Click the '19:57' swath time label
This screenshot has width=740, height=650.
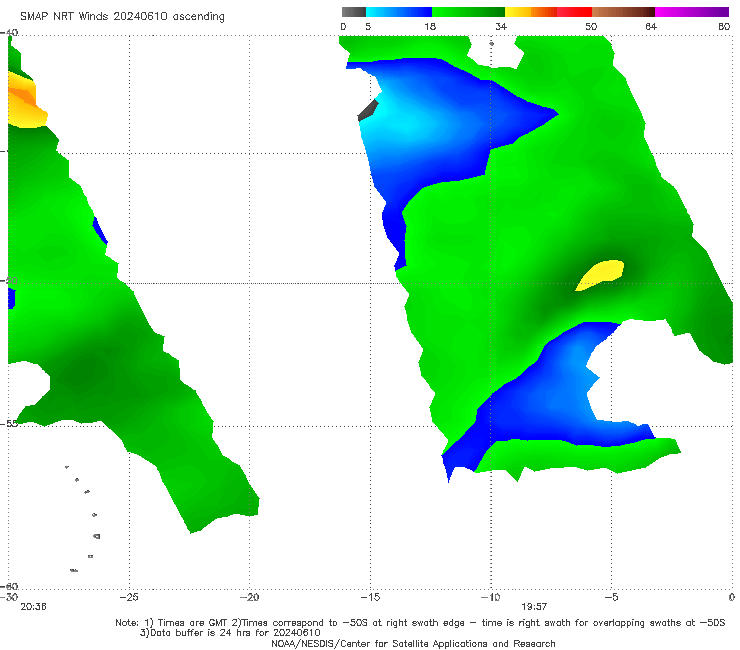pos(534,607)
